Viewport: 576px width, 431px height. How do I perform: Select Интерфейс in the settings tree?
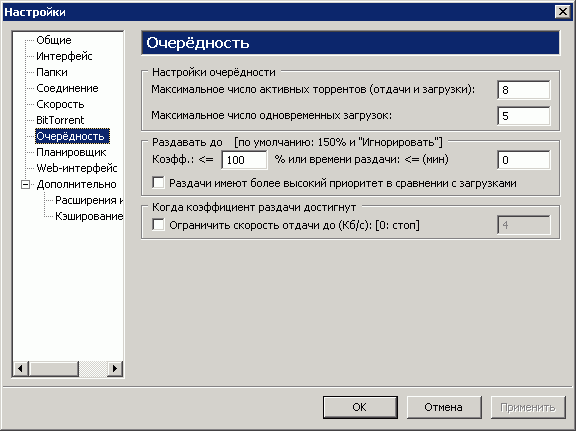coord(64,56)
